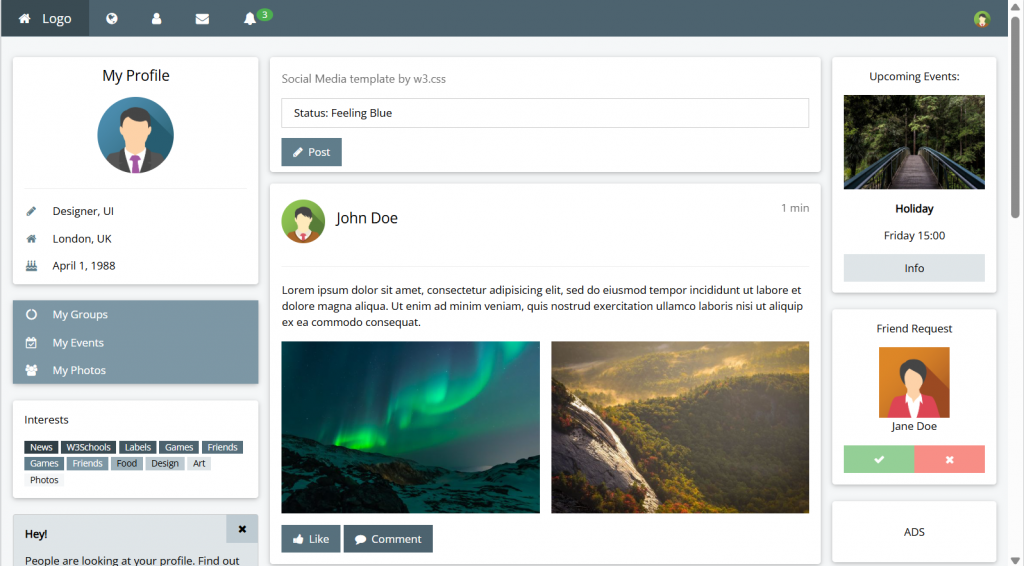The image size is (1024, 566).
Task: Open notifications bell icon
Action: coord(249,18)
